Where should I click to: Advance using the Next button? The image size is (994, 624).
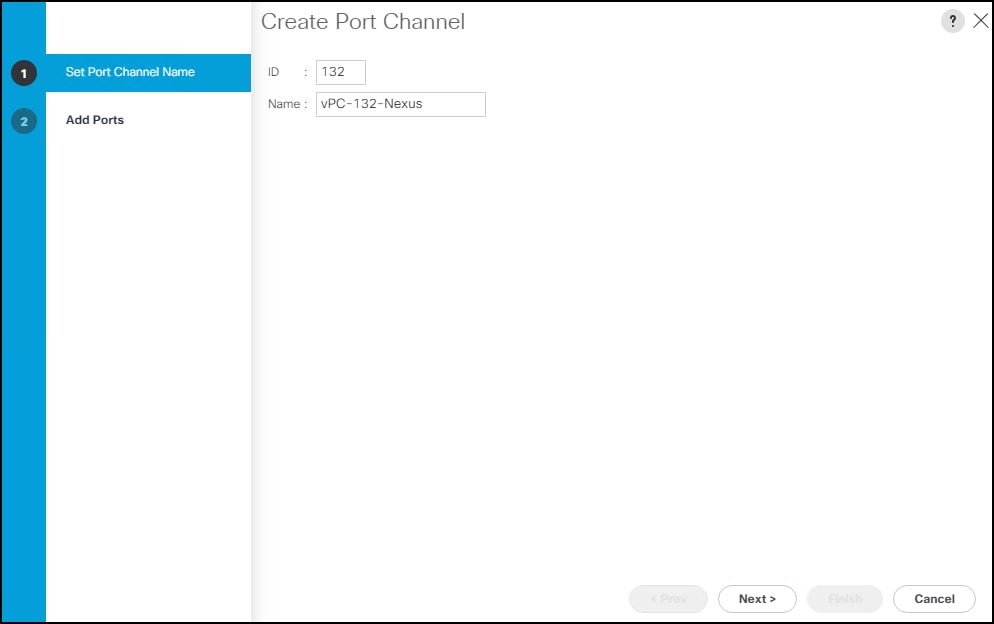(x=757, y=598)
